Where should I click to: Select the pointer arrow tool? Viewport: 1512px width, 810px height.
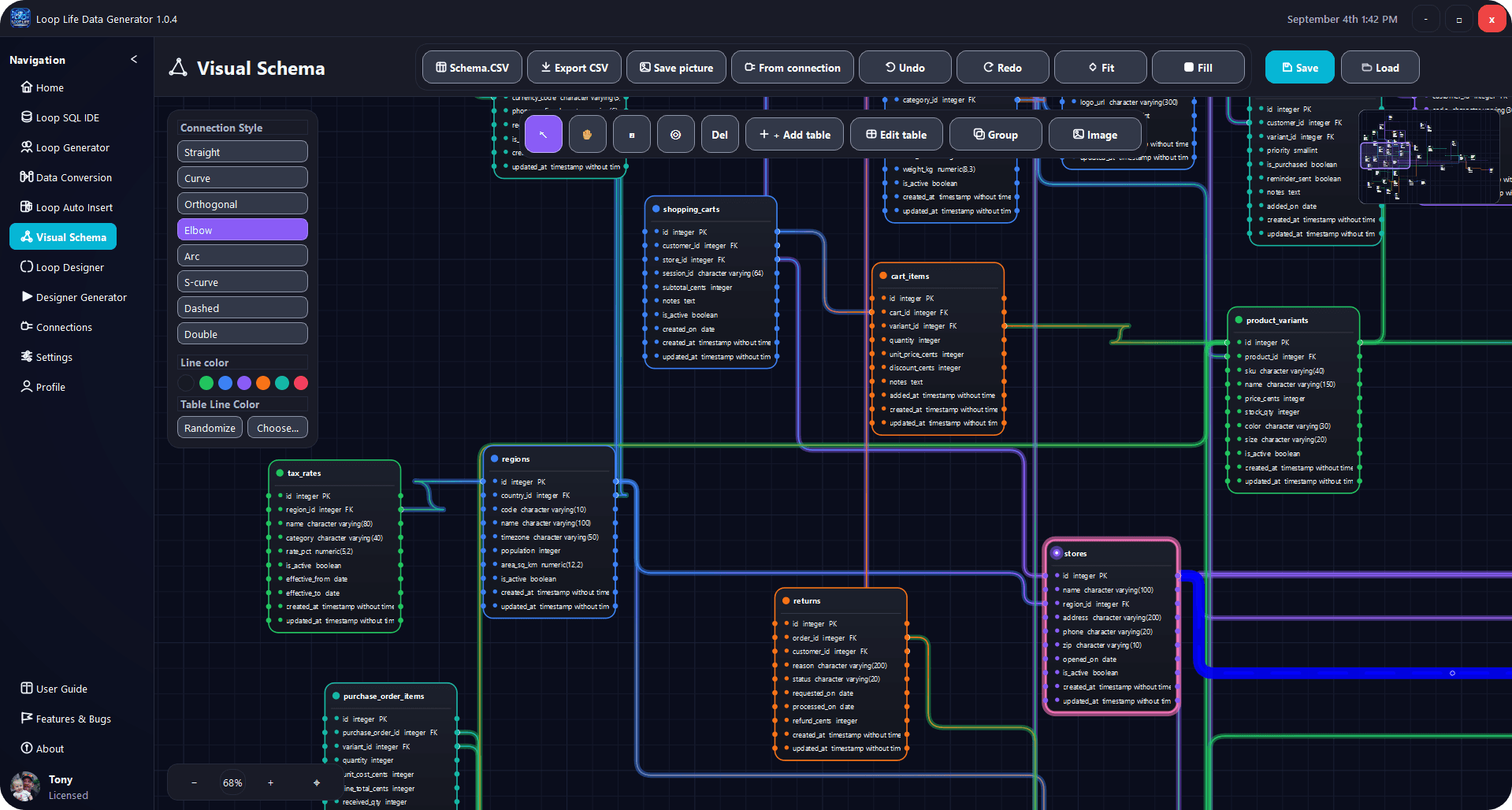(x=543, y=134)
